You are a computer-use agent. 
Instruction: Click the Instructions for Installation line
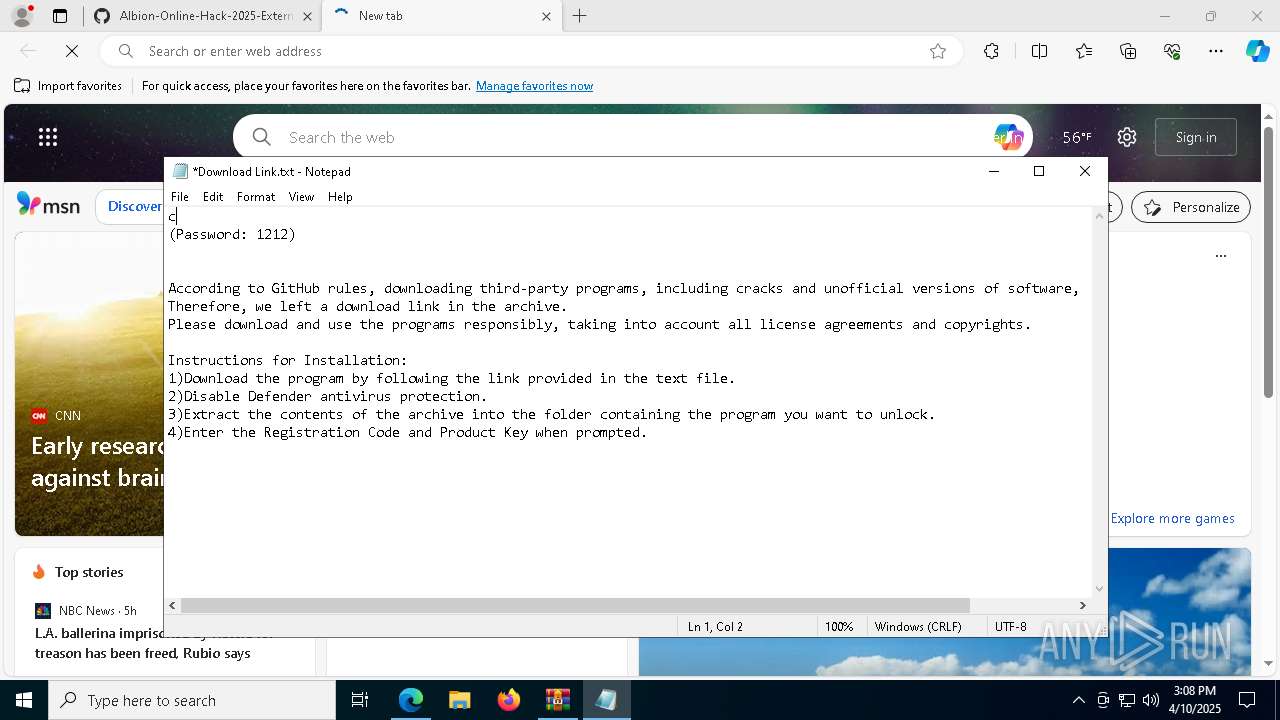click(288, 360)
